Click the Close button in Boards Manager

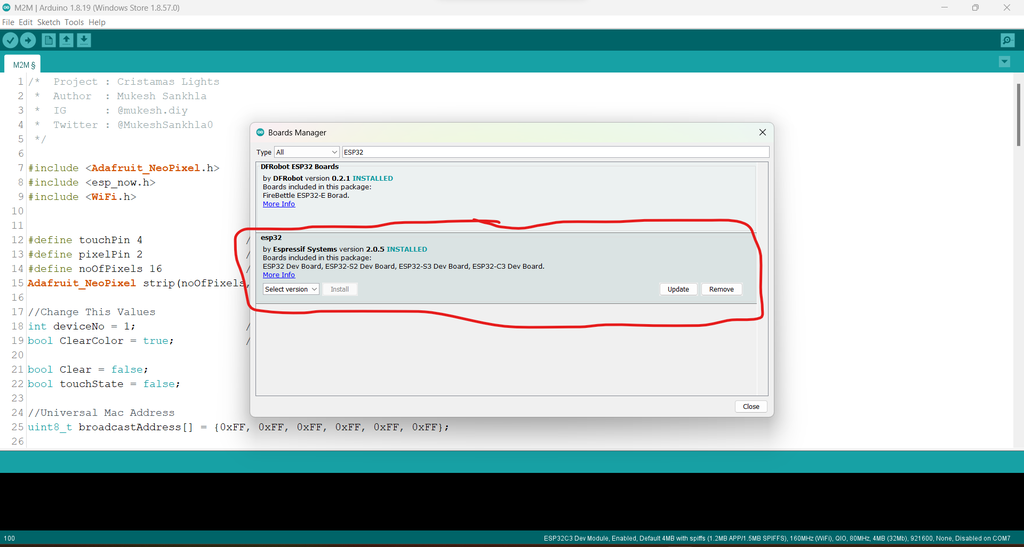(x=751, y=406)
